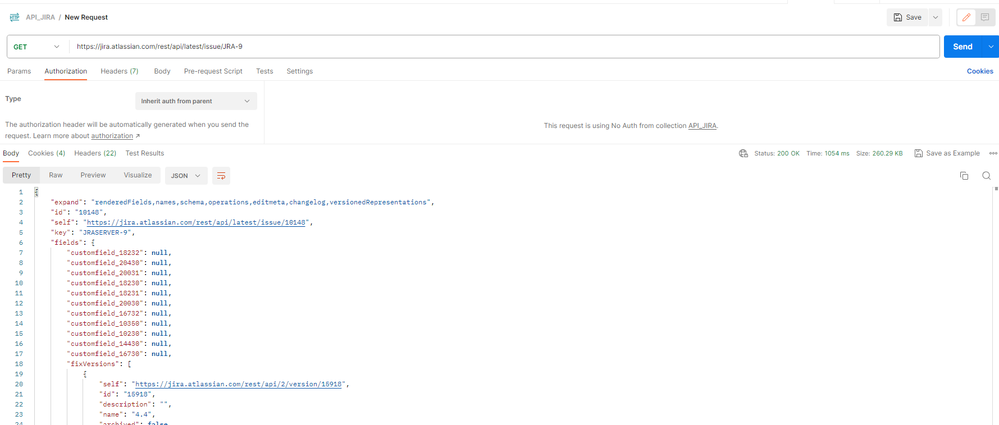Open the response Cookies (4) tab
999x425 pixels.
coord(47,154)
